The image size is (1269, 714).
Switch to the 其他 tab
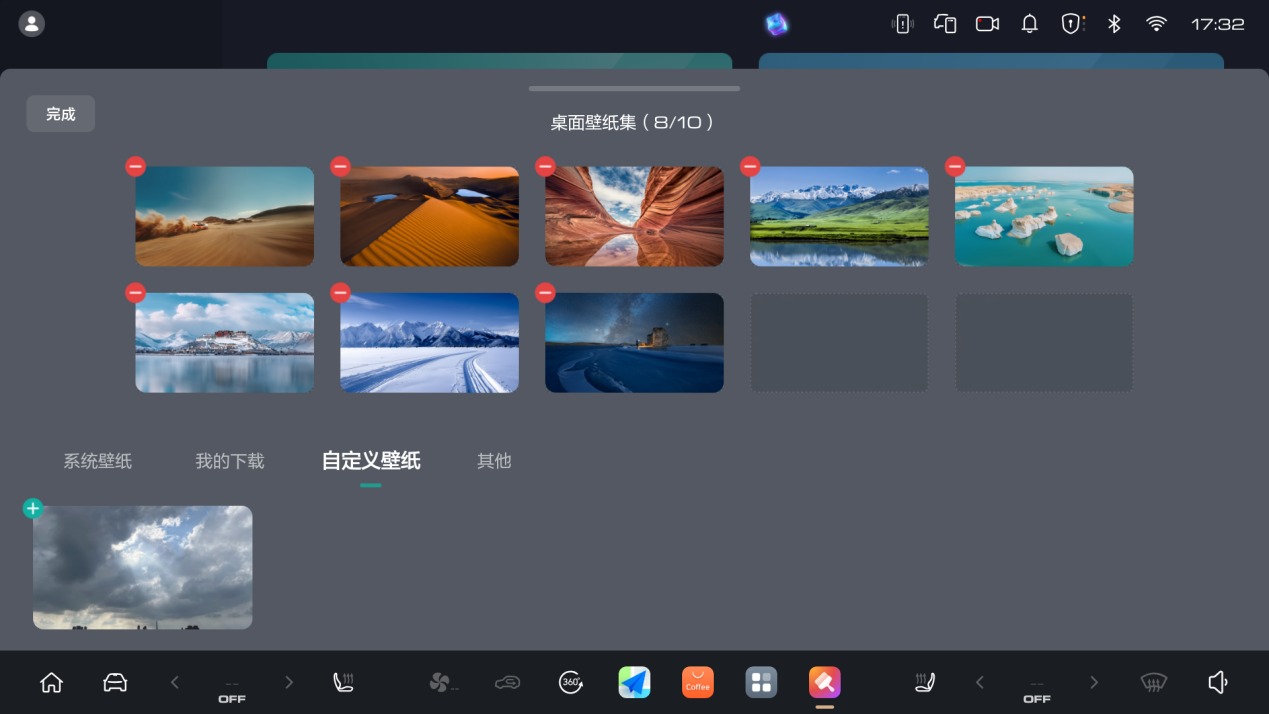point(494,461)
